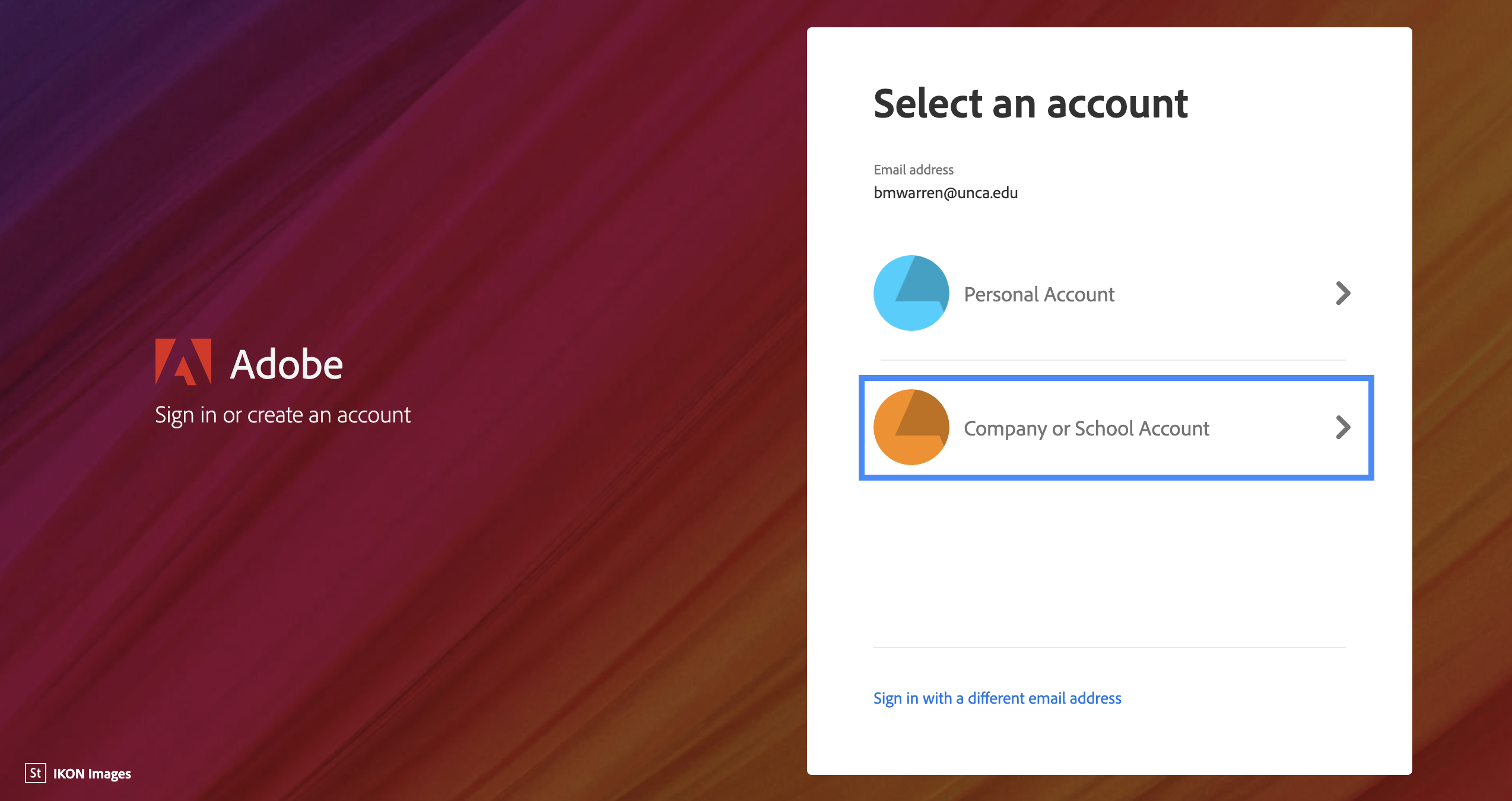Choose the Company or School Account label
Screen dimensions: 1512x801
pos(1086,428)
